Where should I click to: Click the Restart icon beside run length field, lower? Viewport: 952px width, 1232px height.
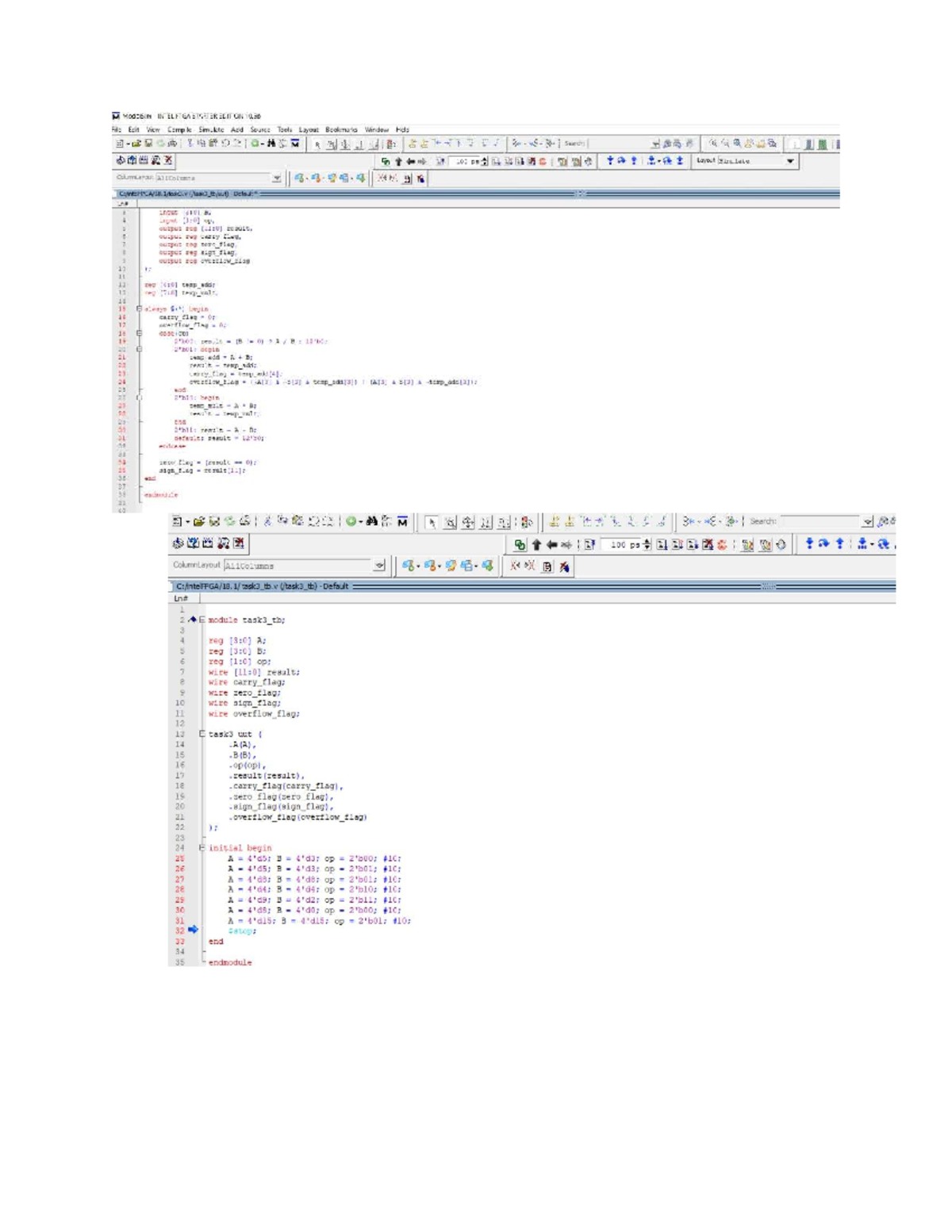click(x=589, y=545)
